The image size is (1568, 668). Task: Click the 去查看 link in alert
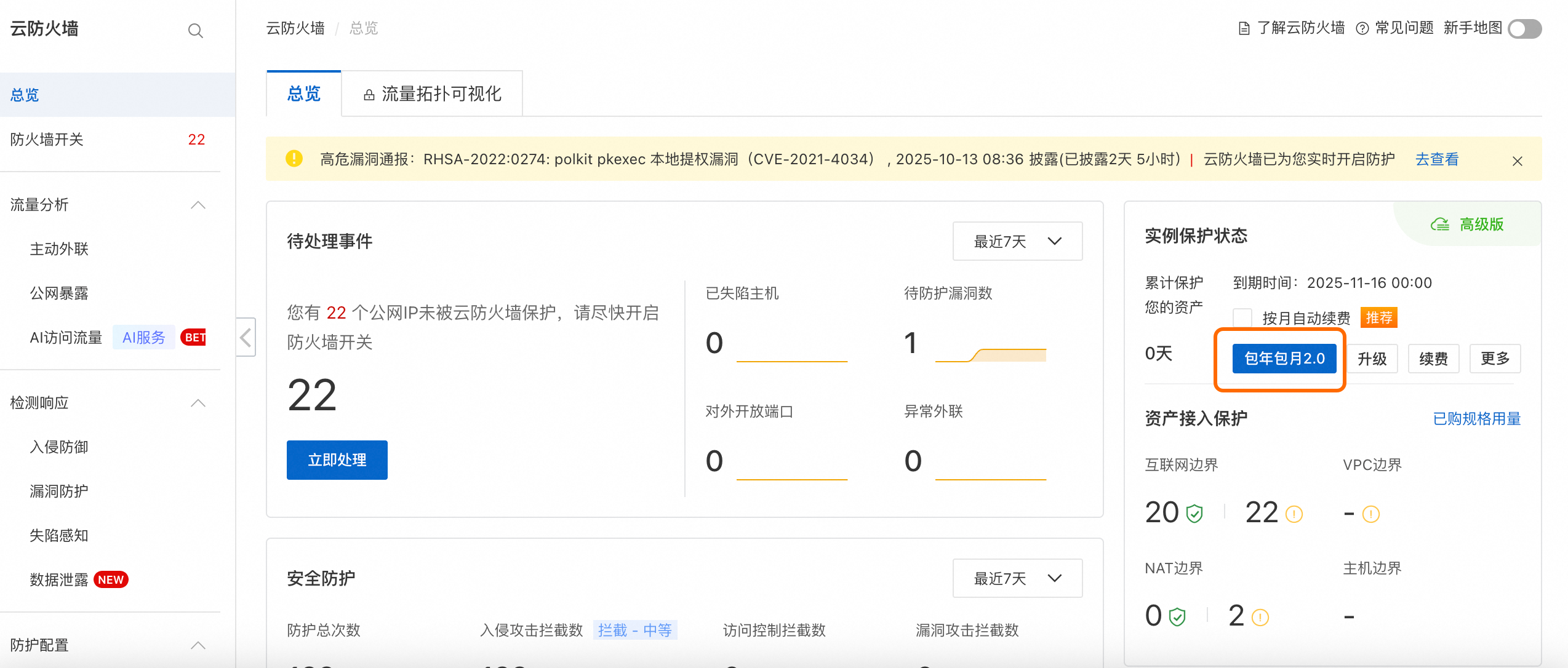click(x=1436, y=159)
